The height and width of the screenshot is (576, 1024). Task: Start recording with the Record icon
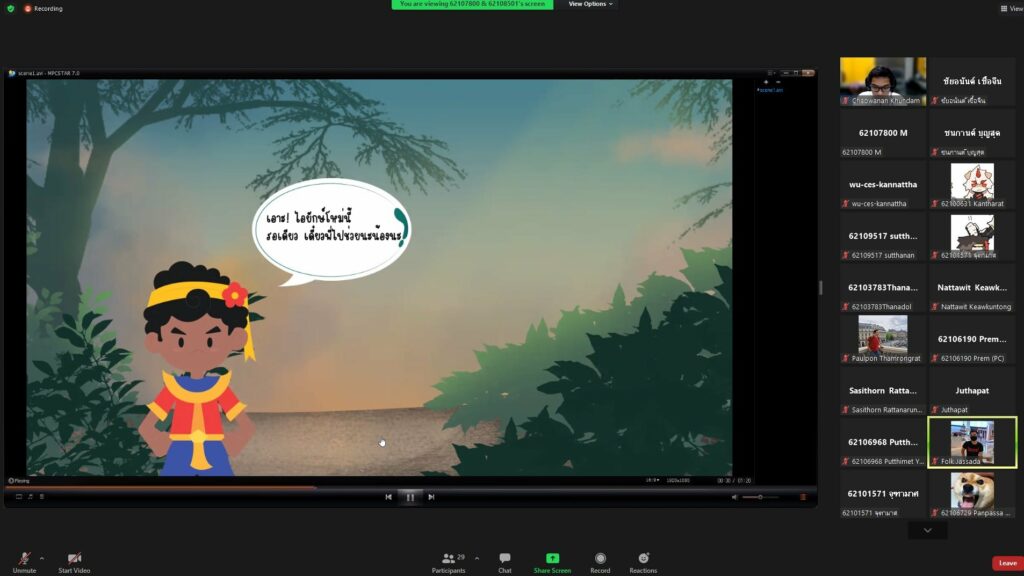pos(600,558)
